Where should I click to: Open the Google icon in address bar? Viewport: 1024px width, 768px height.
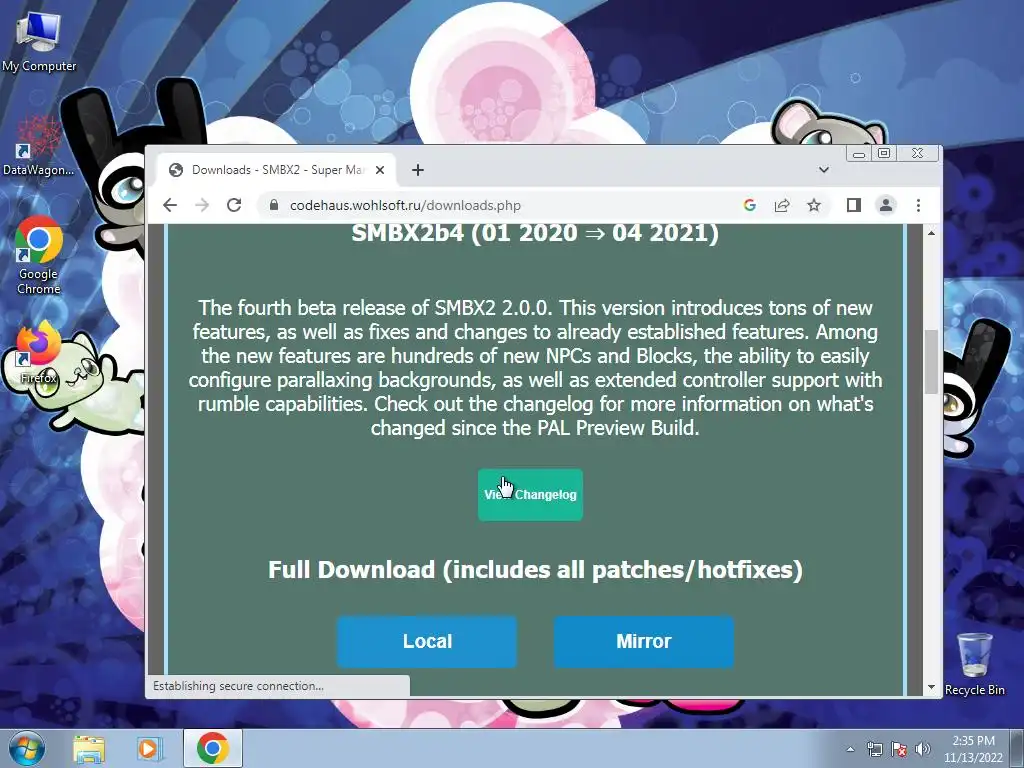(x=750, y=205)
